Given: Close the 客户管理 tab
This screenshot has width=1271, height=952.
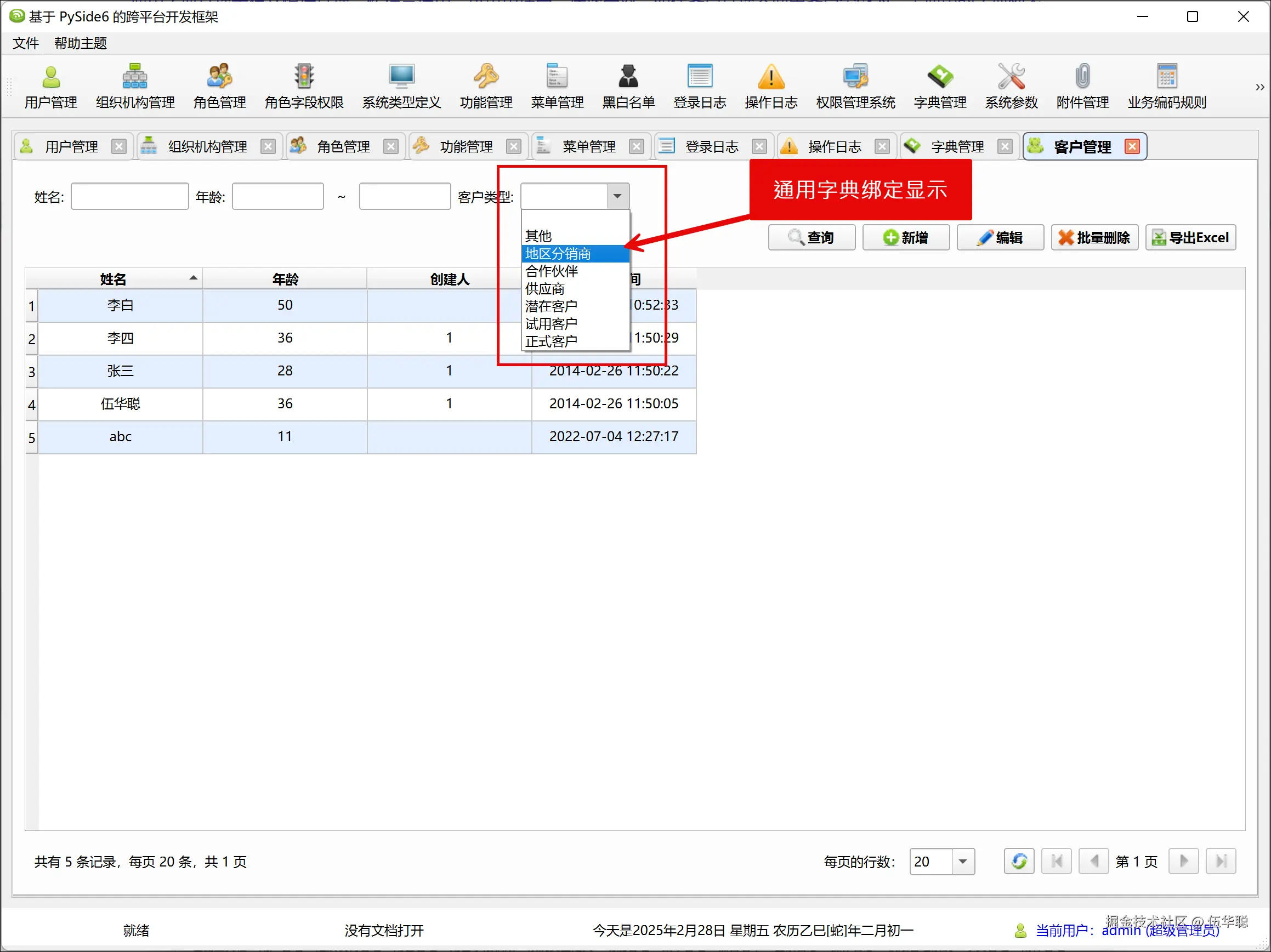Looking at the screenshot, I should coord(1131,147).
